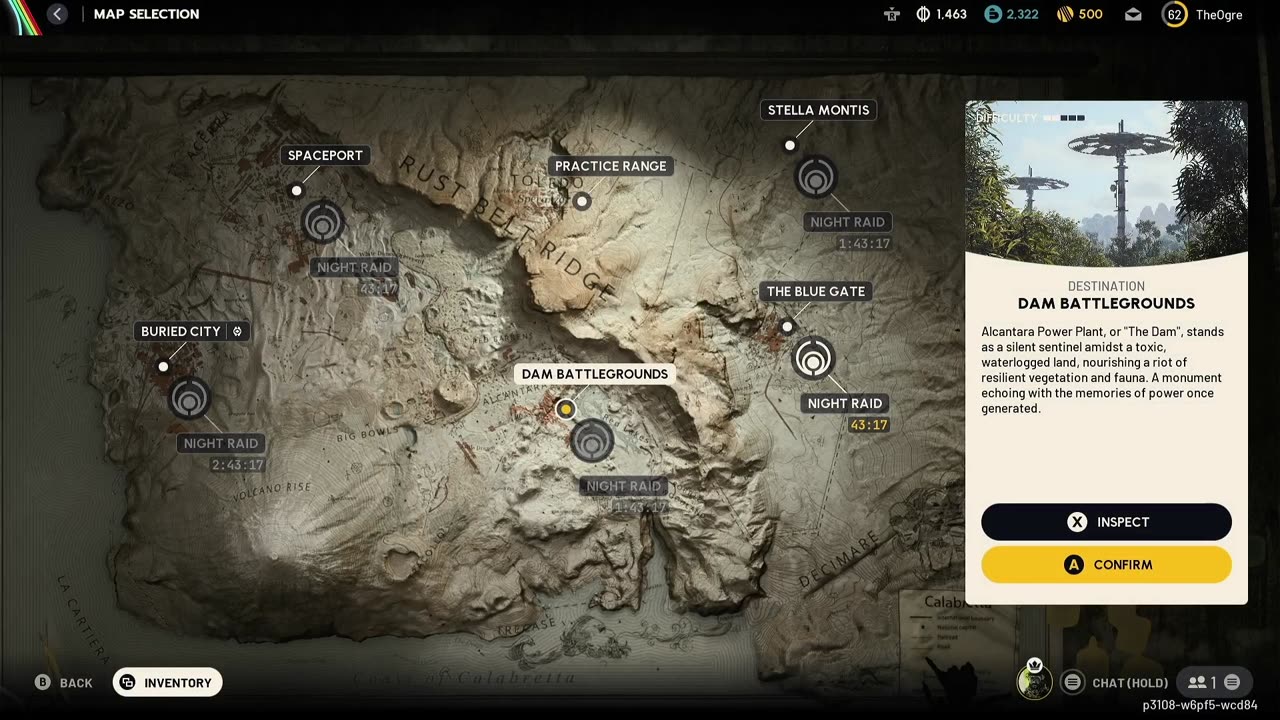Image resolution: width=1280 pixels, height=720 pixels.
Task: Open the INVENTORY button
Action: click(x=167, y=683)
